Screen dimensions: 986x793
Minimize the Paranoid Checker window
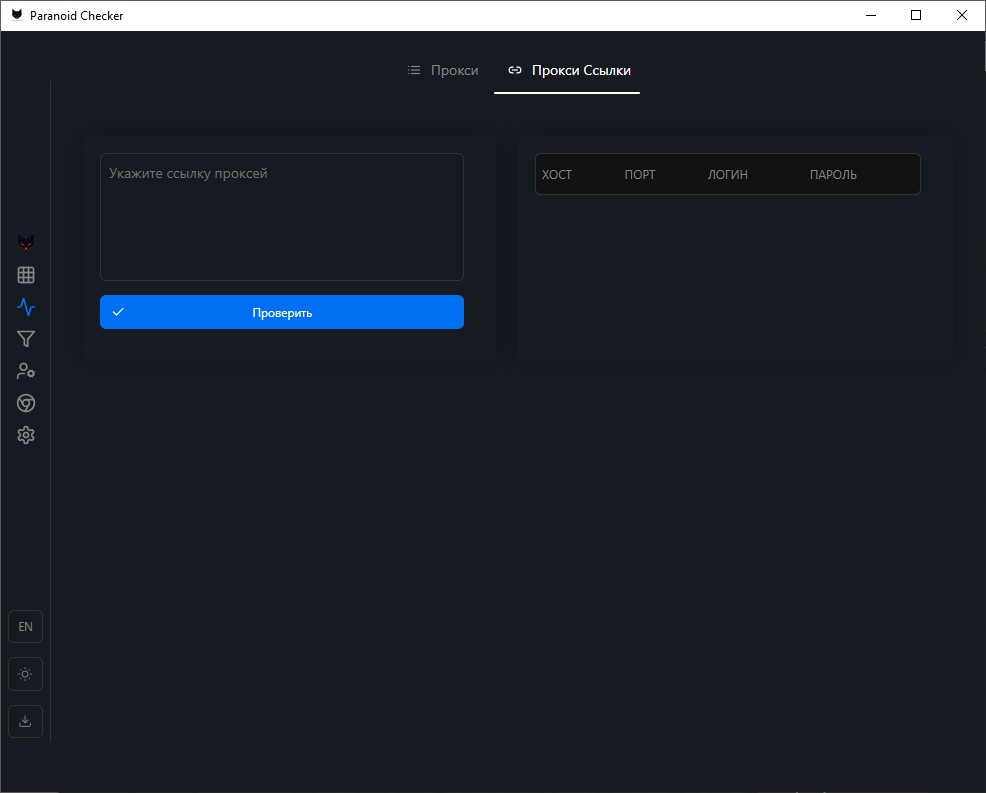coord(870,15)
